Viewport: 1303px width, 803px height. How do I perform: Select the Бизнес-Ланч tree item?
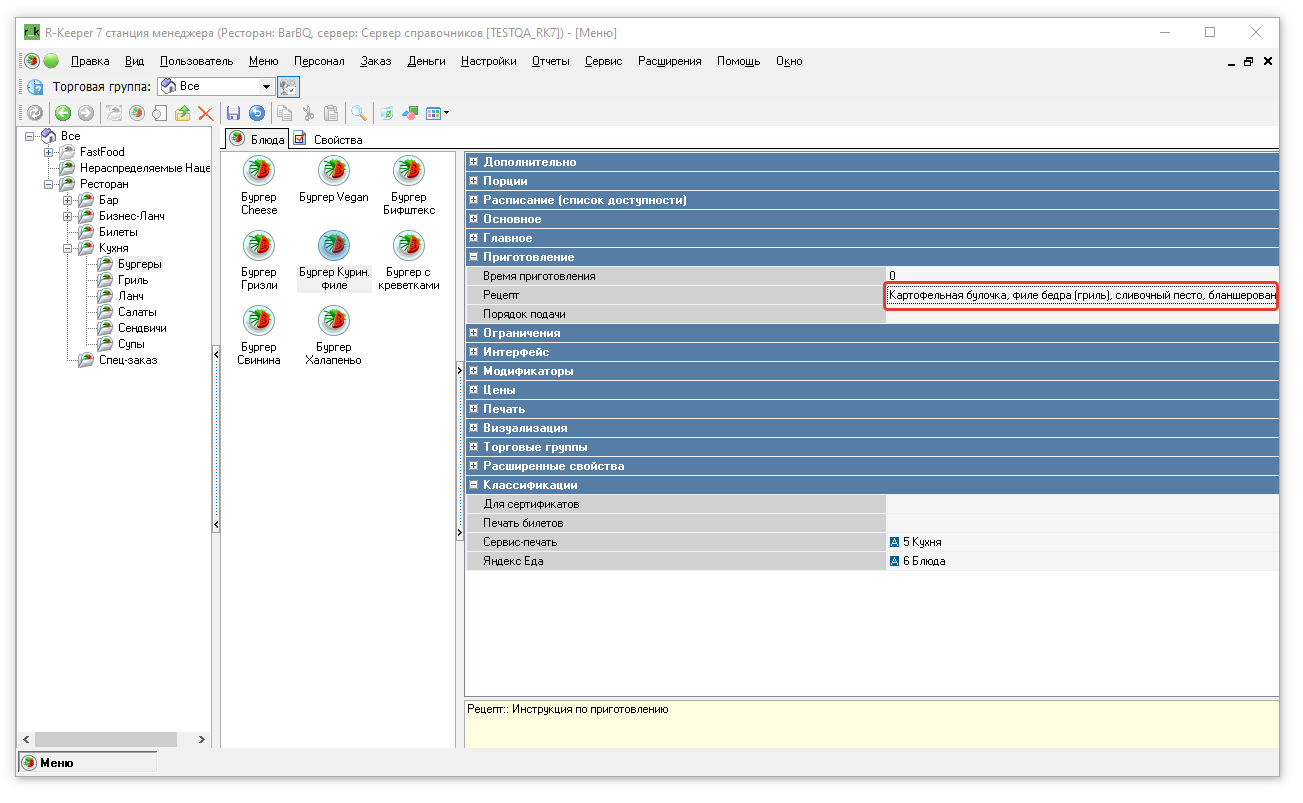click(131, 216)
